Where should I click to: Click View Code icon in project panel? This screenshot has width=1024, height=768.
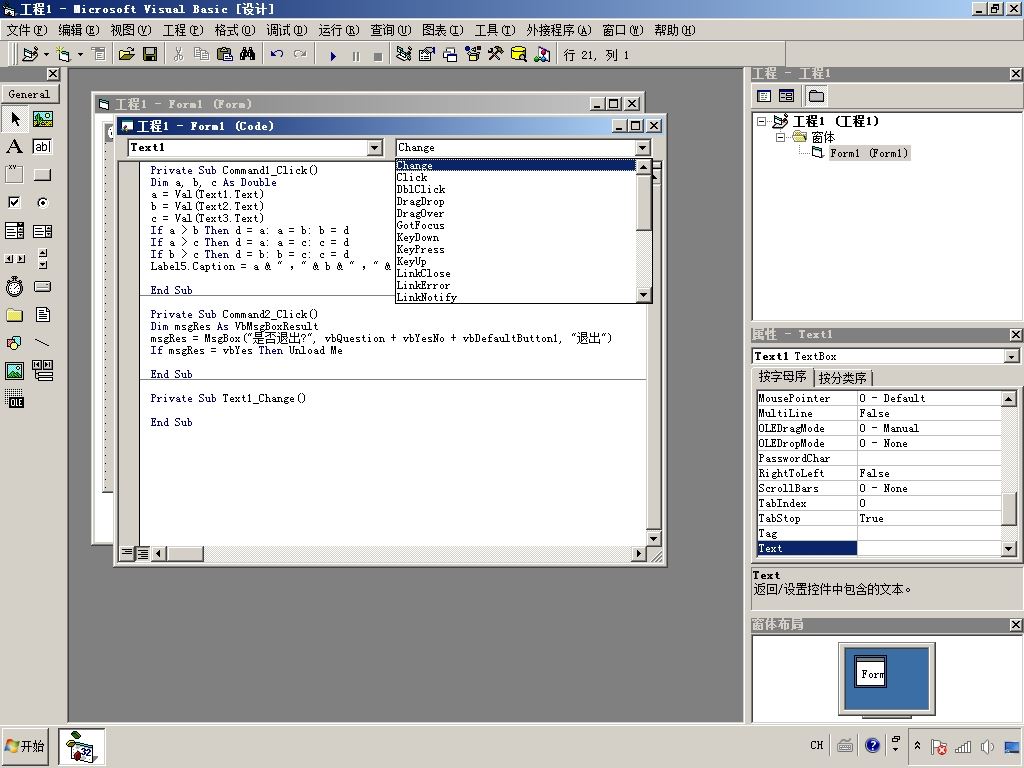pos(764,96)
